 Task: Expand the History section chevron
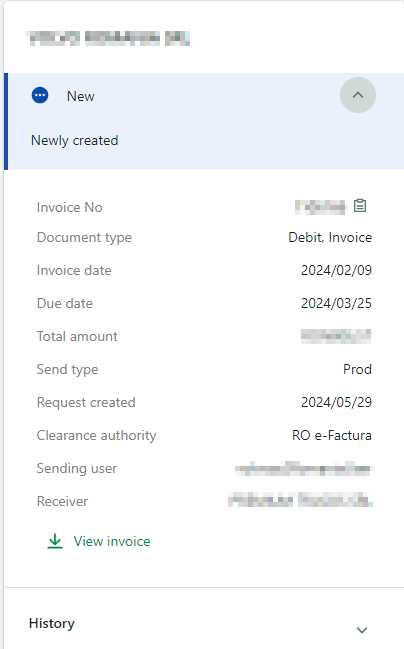click(x=362, y=630)
